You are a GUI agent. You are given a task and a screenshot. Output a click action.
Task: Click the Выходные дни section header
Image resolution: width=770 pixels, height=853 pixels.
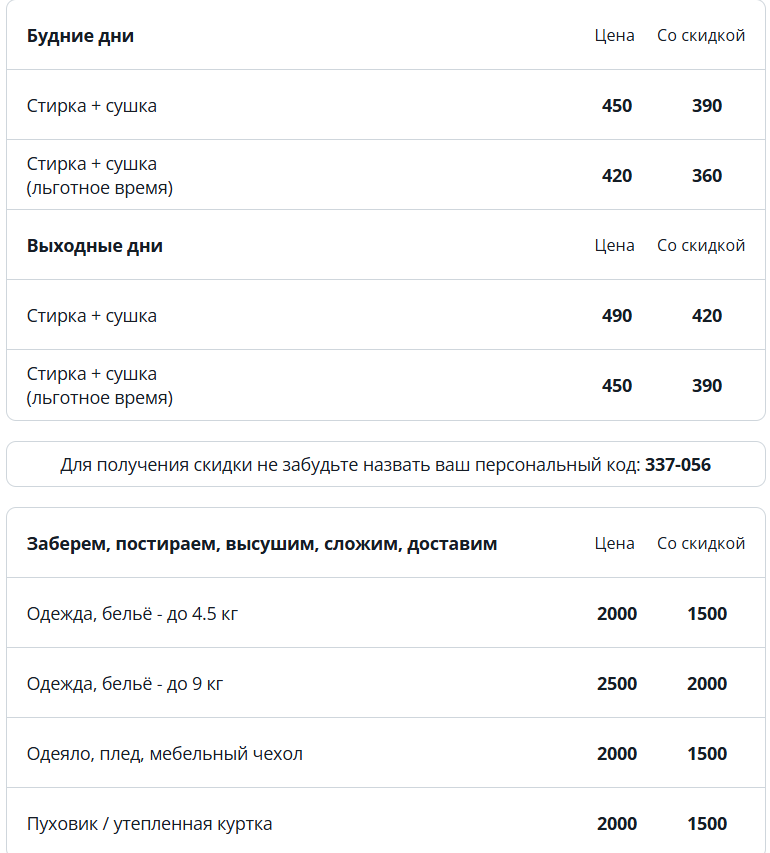95,246
